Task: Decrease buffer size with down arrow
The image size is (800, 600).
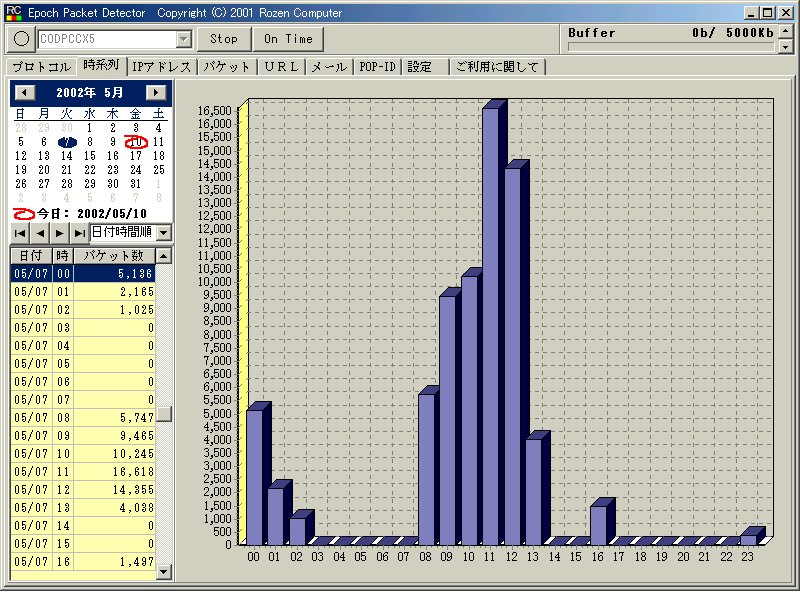Action: (x=786, y=47)
